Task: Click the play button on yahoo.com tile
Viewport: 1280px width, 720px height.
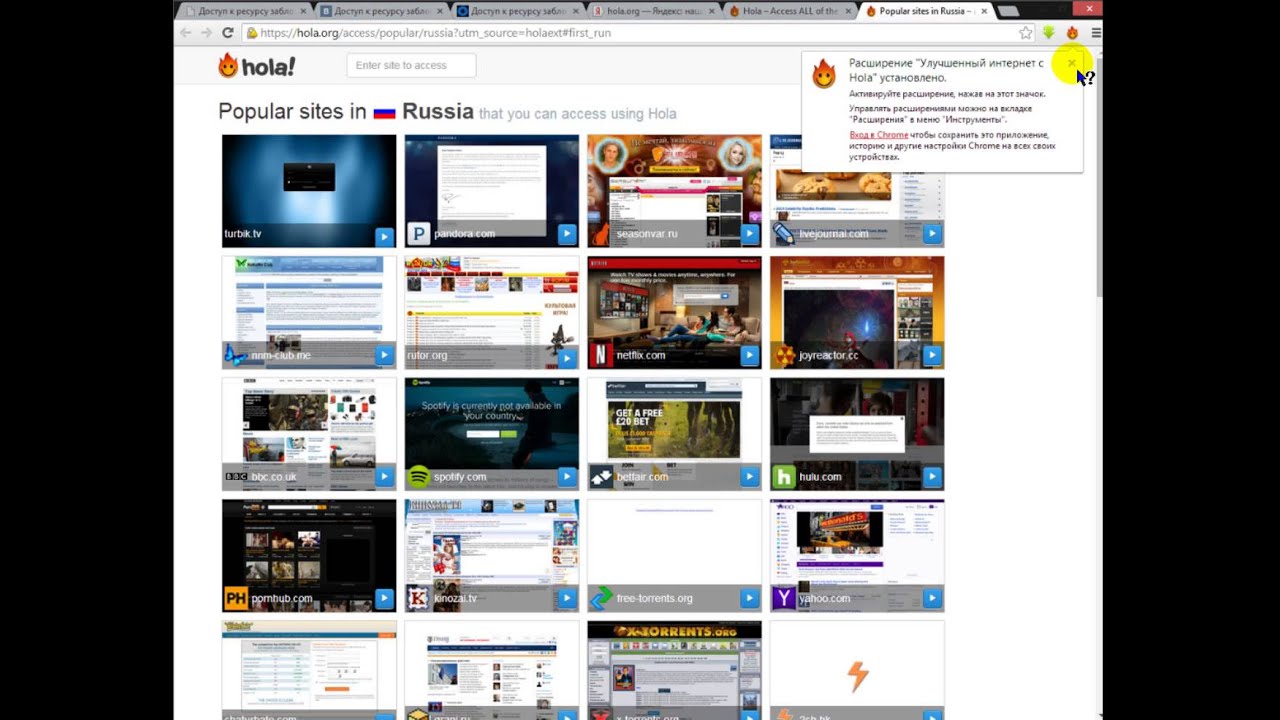Action: pos(932,599)
